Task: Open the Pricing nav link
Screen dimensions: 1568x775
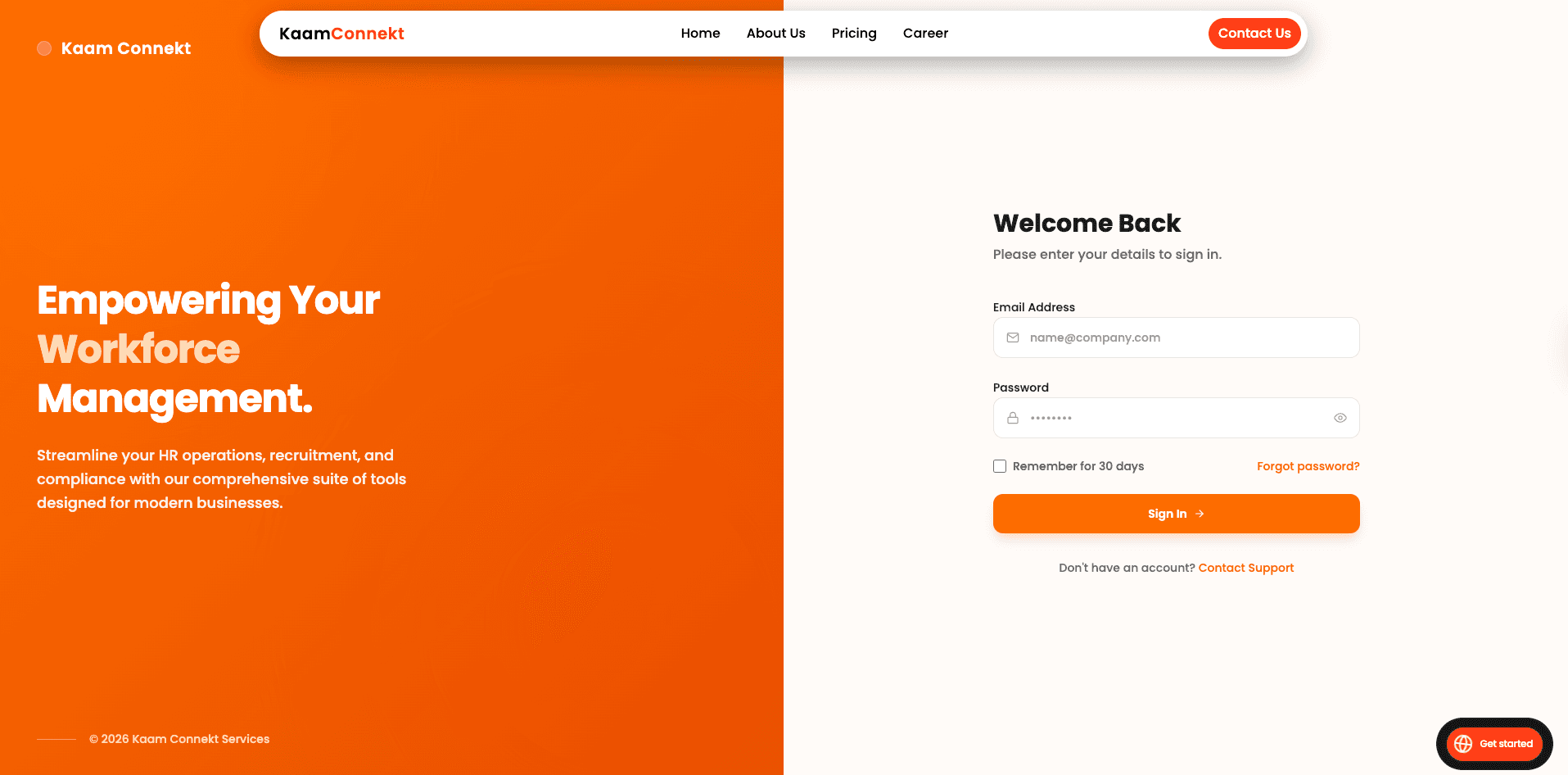Action: [x=854, y=34]
